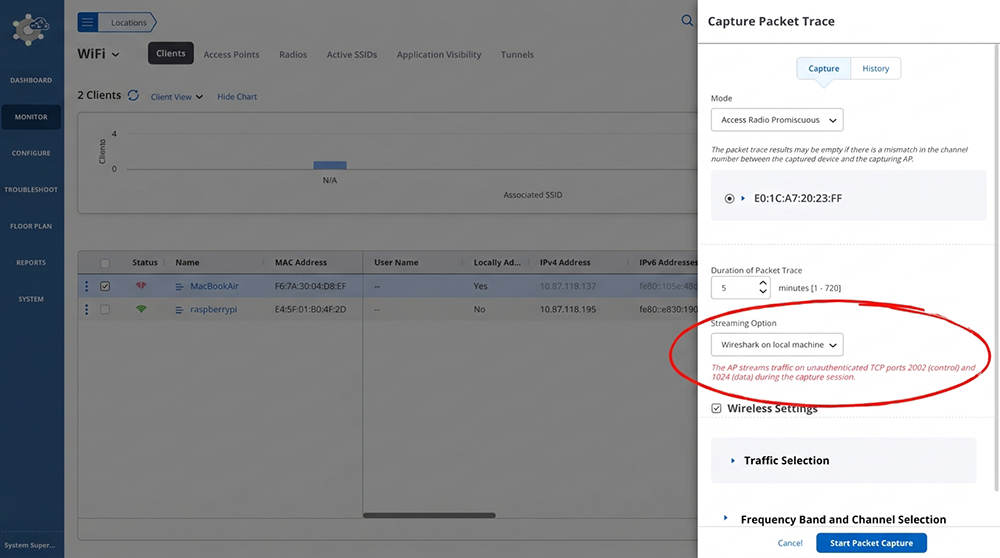1000x558 pixels.
Task: Open the hamburger menu beside Locations
Action: [87, 22]
